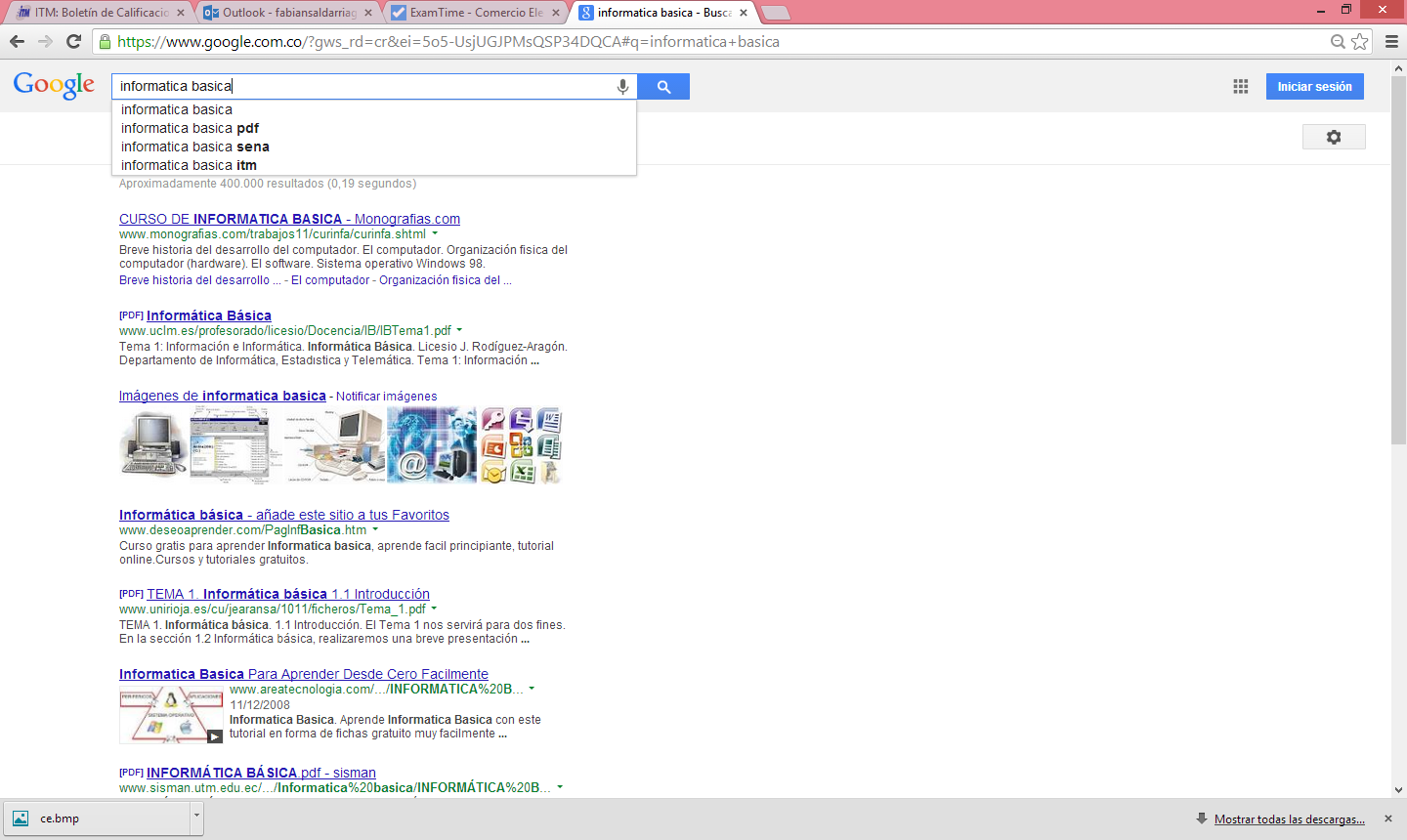
Task: Click the Google logo
Action: pyautogui.click(x=54, y=86)
